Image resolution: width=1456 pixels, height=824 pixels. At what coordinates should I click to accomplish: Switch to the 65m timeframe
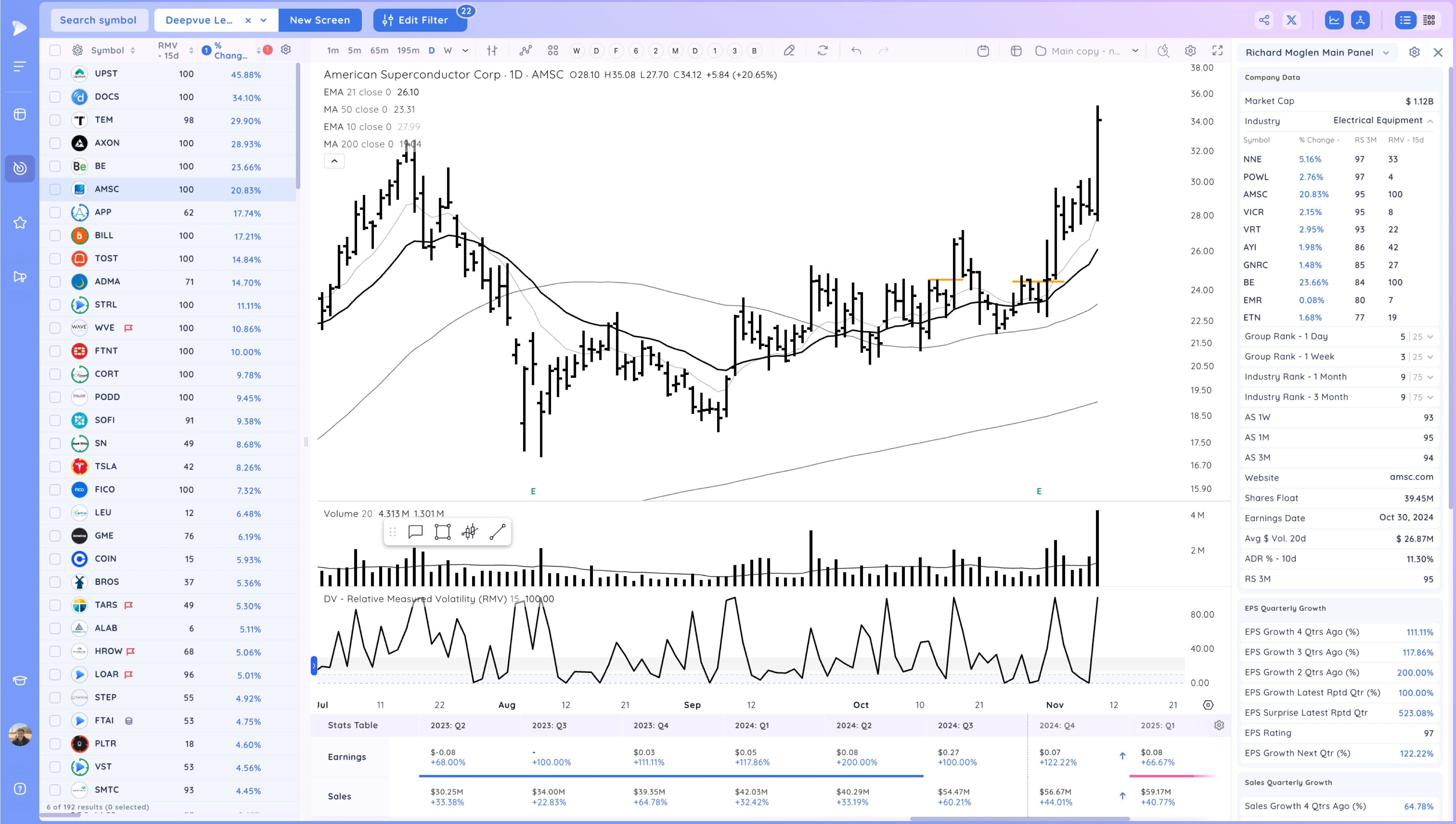click(x=379, y=51)
